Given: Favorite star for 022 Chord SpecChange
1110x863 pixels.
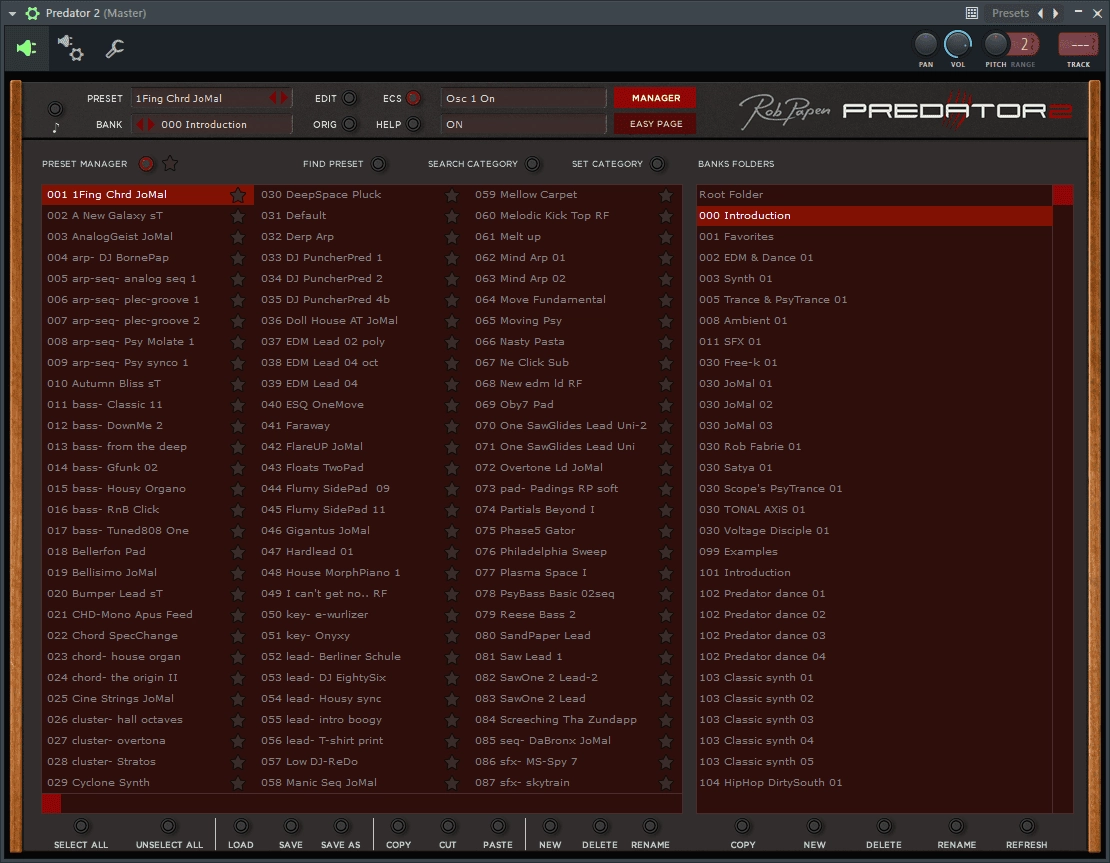Looking at the screenshot, I should 238,636.
